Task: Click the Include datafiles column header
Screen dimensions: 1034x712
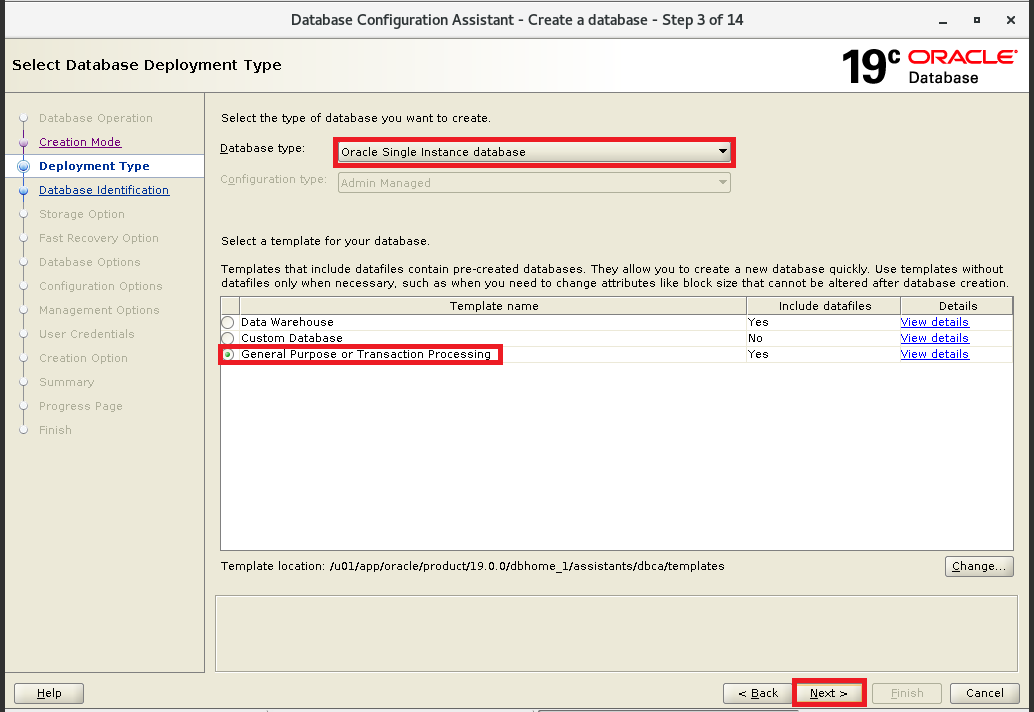Action: [x=824, y=306]
